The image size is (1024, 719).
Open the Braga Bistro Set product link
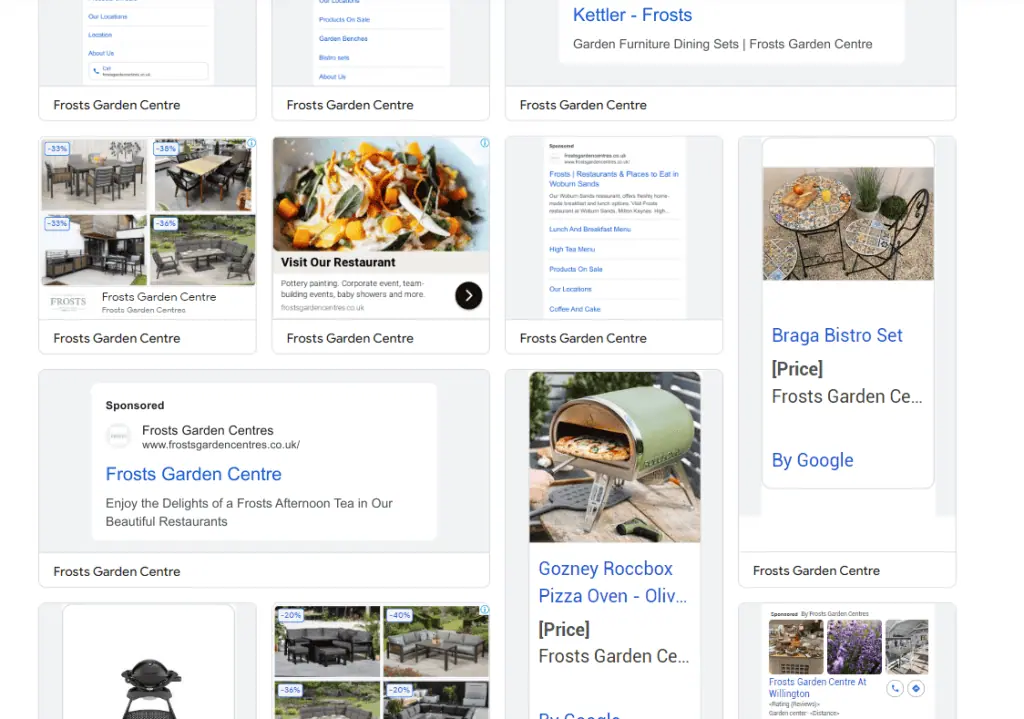pyautogui.click(x=837, y=335)
